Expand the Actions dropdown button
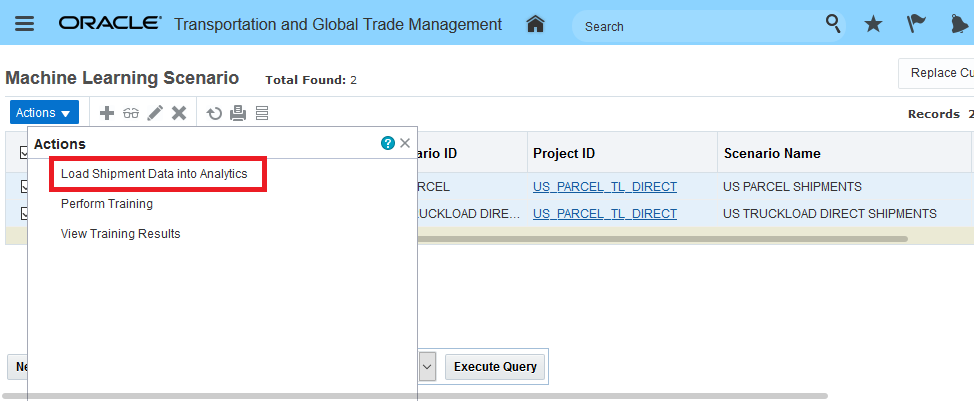974x401 pixels. pos(44,113)
